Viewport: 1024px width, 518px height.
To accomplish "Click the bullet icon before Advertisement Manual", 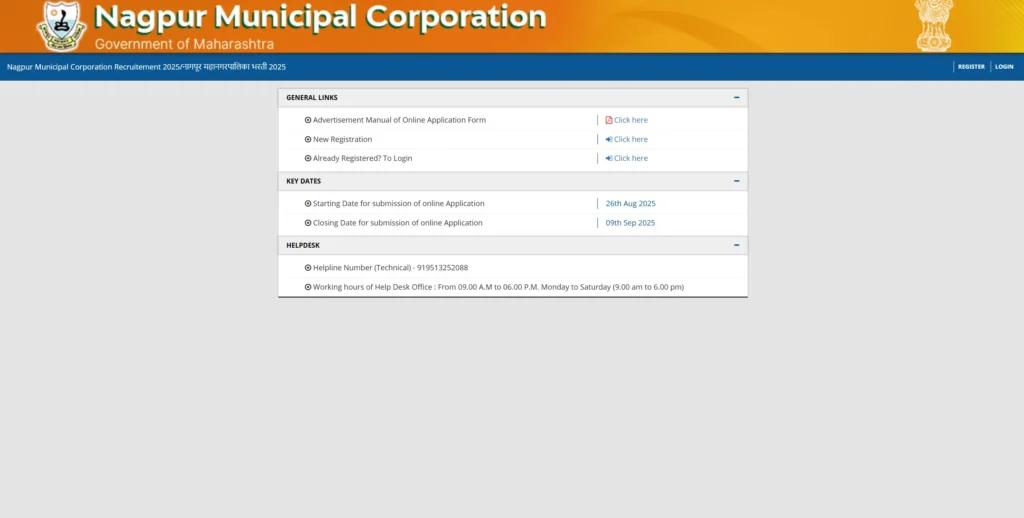I will [308, 120].
